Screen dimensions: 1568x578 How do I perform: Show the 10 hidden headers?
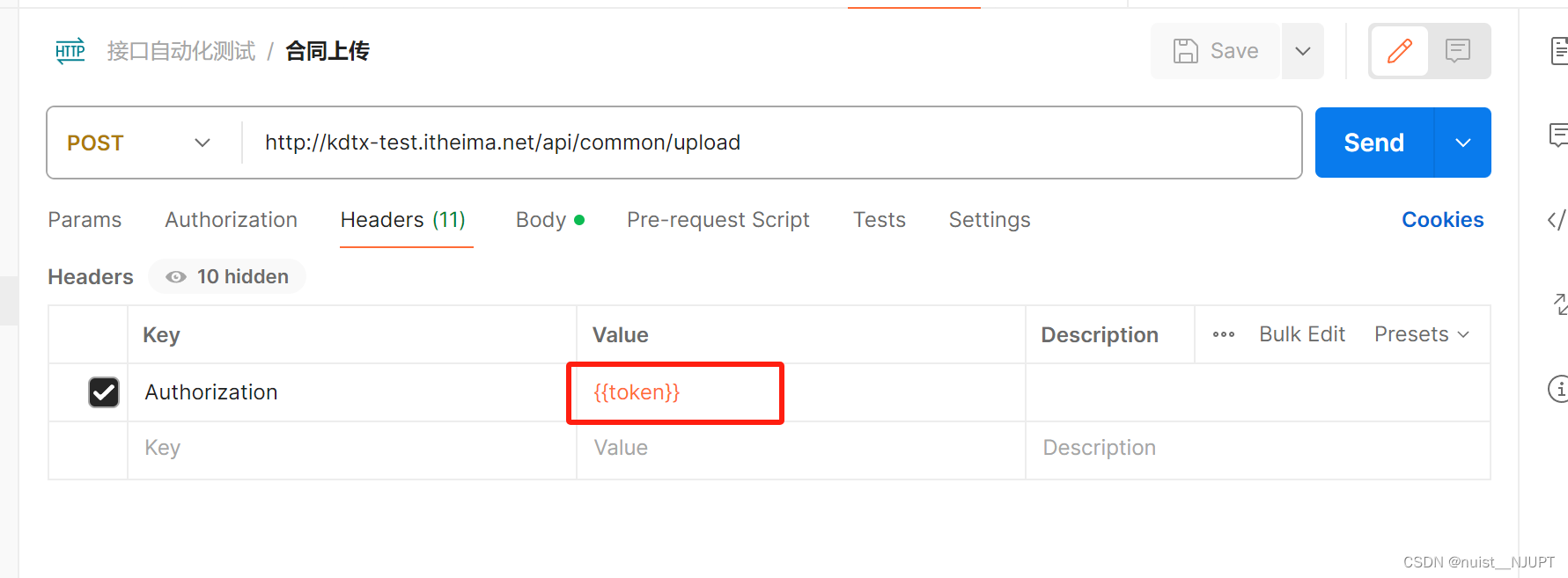228,277
